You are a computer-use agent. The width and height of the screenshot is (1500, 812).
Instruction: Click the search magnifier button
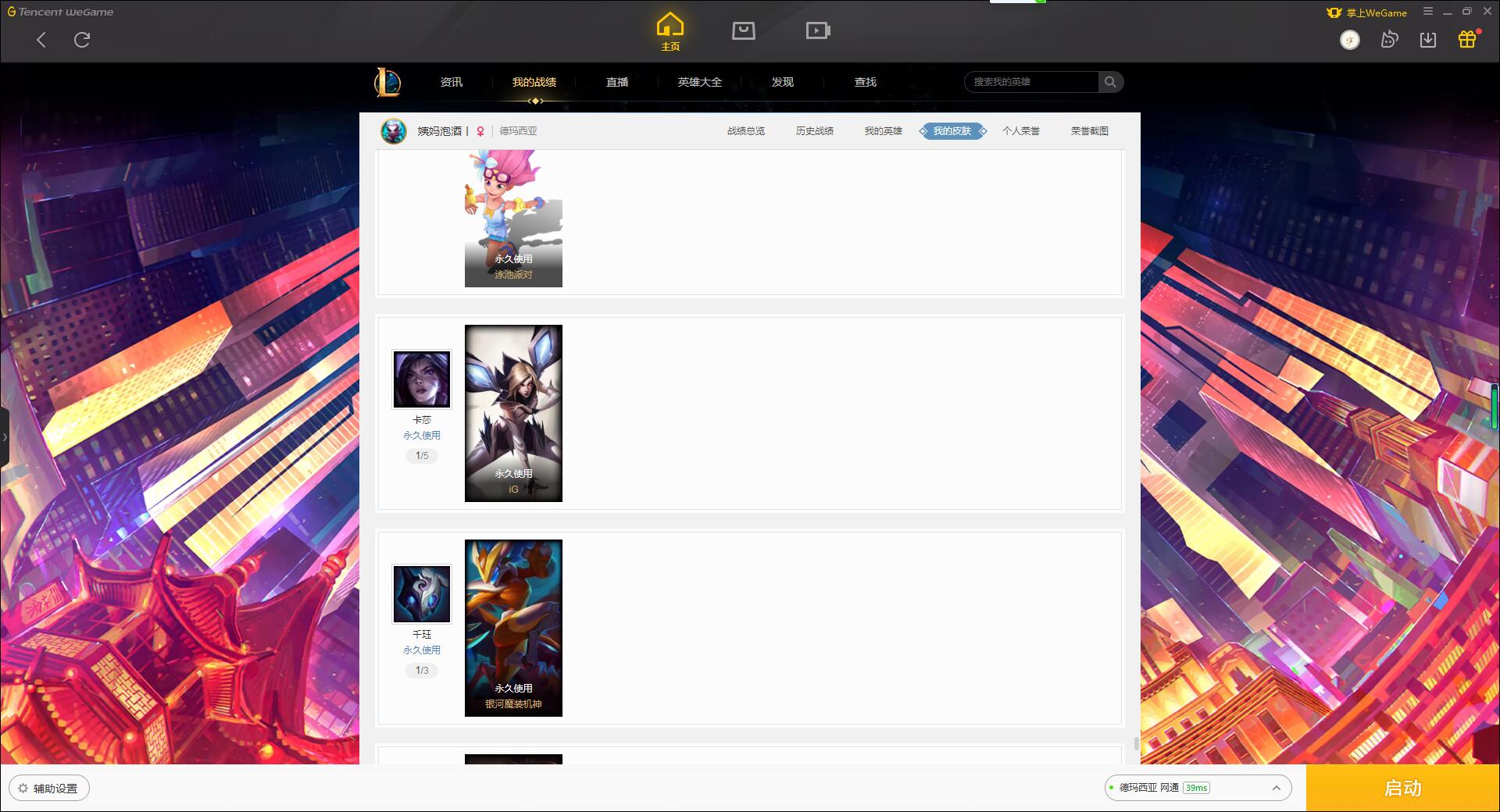pyautogui.click(x=1110, y=82)
